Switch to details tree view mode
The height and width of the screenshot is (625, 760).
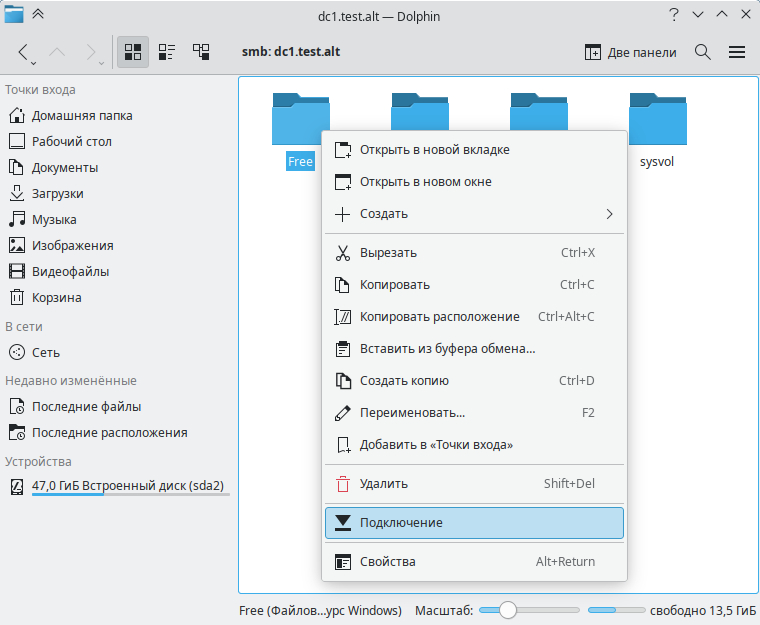(201, 52)
